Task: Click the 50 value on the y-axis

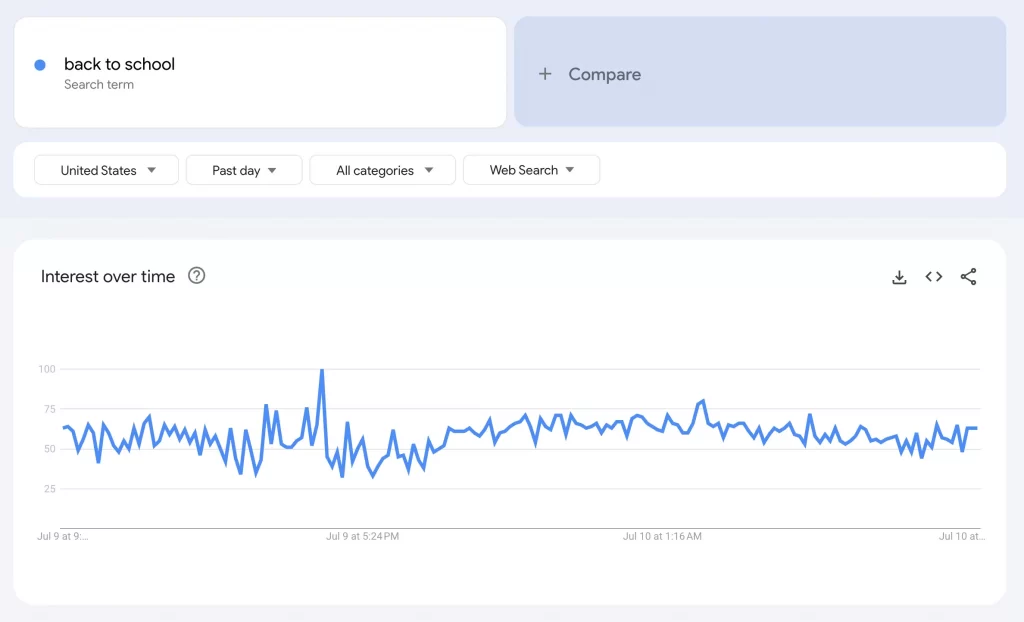Action: [x=50, y=449]
